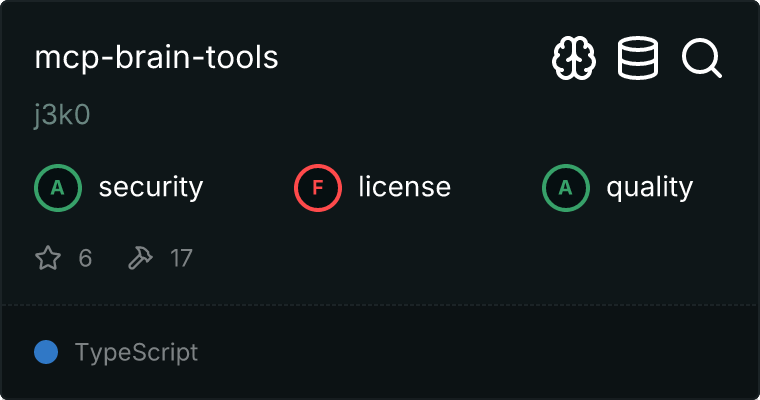Click the blank space between title and brain icon

(410, 58)
